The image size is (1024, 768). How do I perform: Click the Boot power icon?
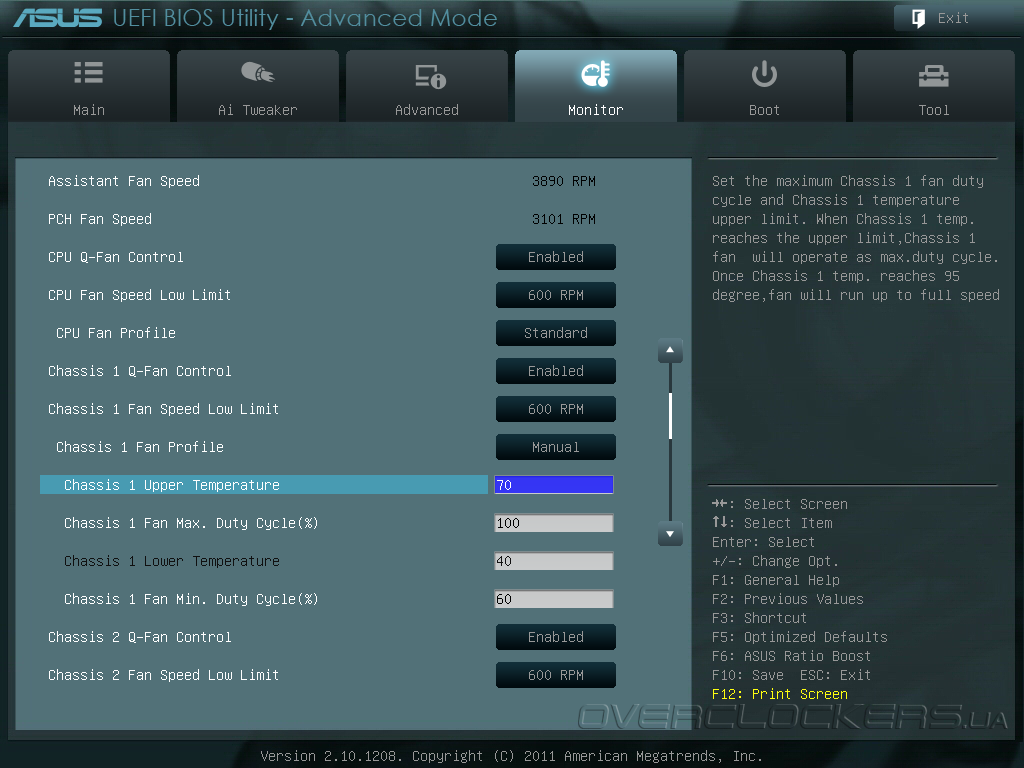click(764, 74)
